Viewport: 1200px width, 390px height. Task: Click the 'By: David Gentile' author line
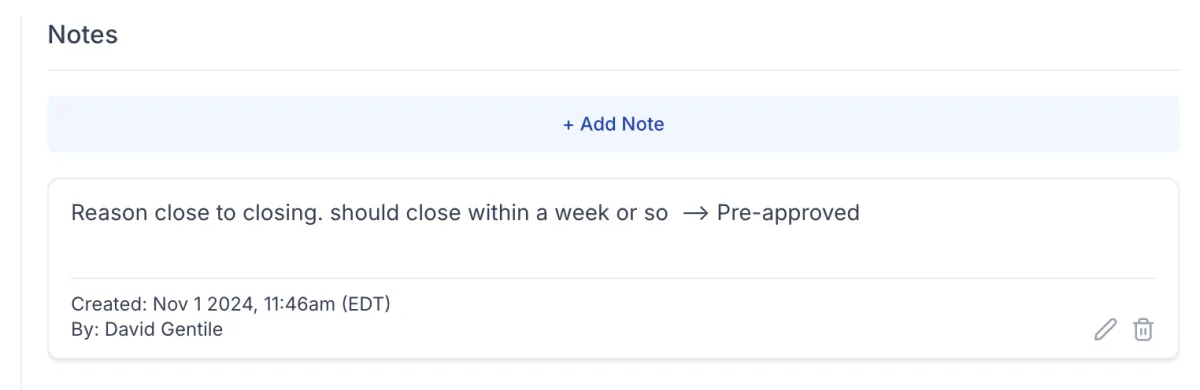[x=147, y=329]
